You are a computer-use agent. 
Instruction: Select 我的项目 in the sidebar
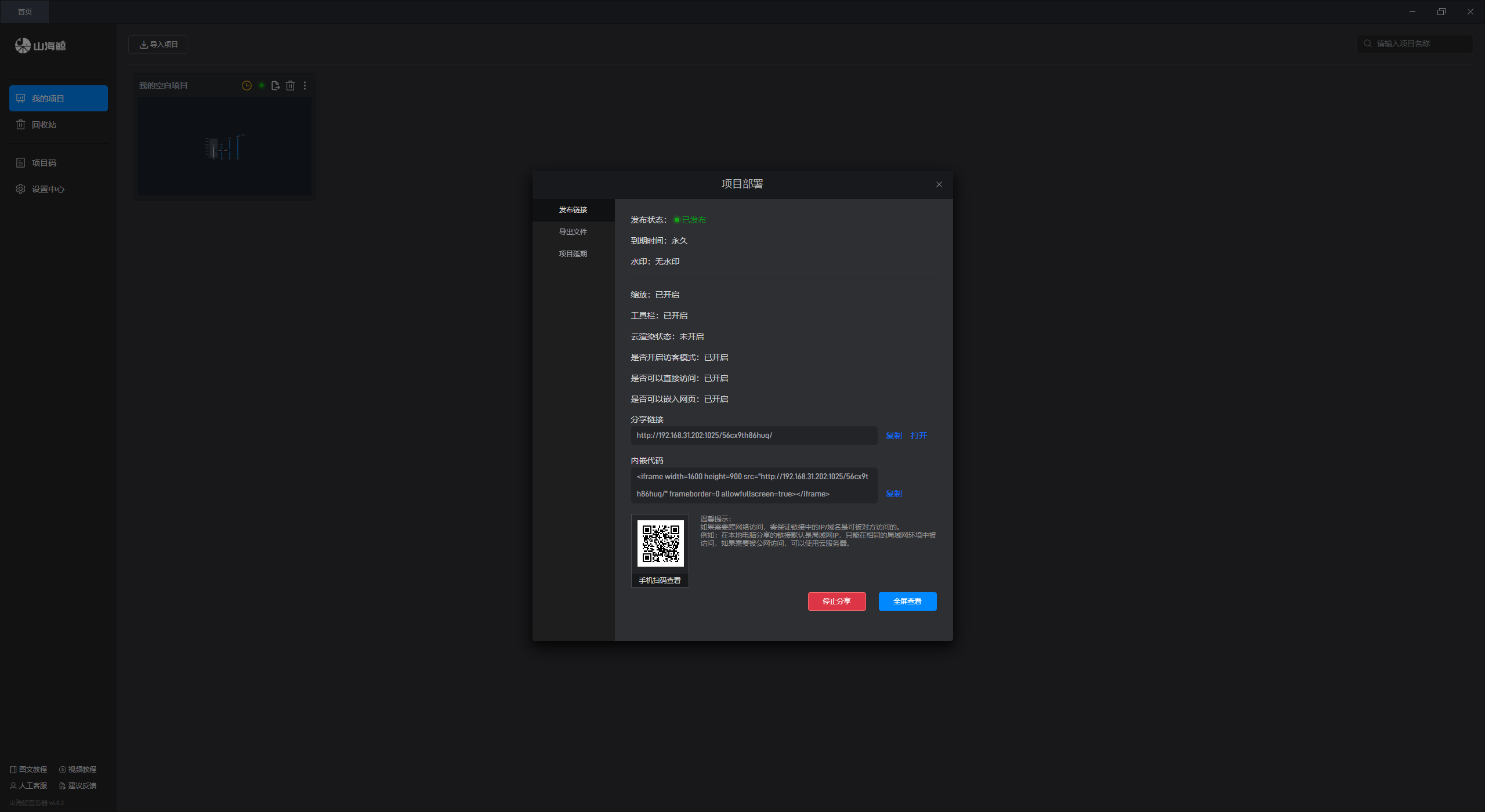58,99
